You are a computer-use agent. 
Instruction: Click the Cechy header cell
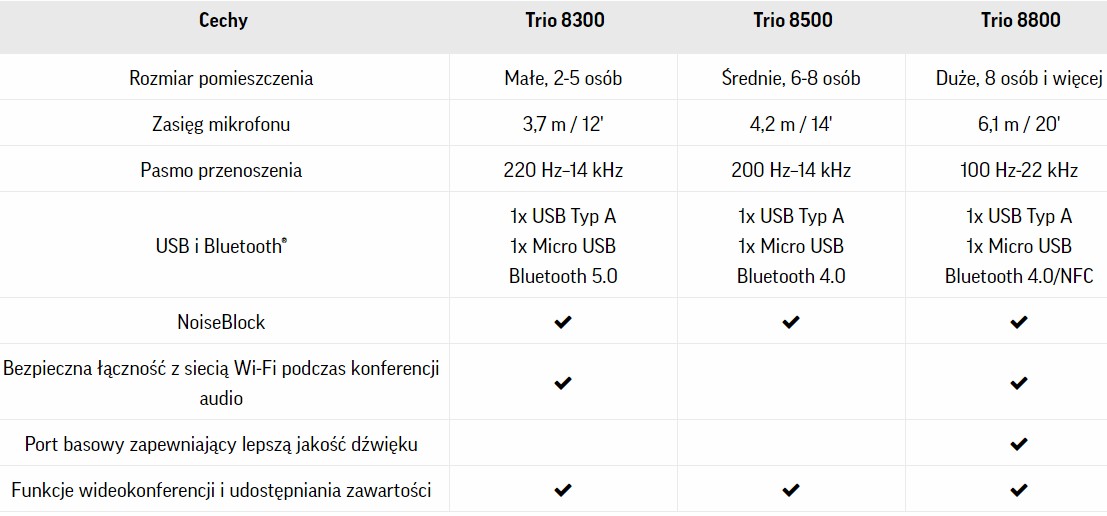tap(223, 20)
